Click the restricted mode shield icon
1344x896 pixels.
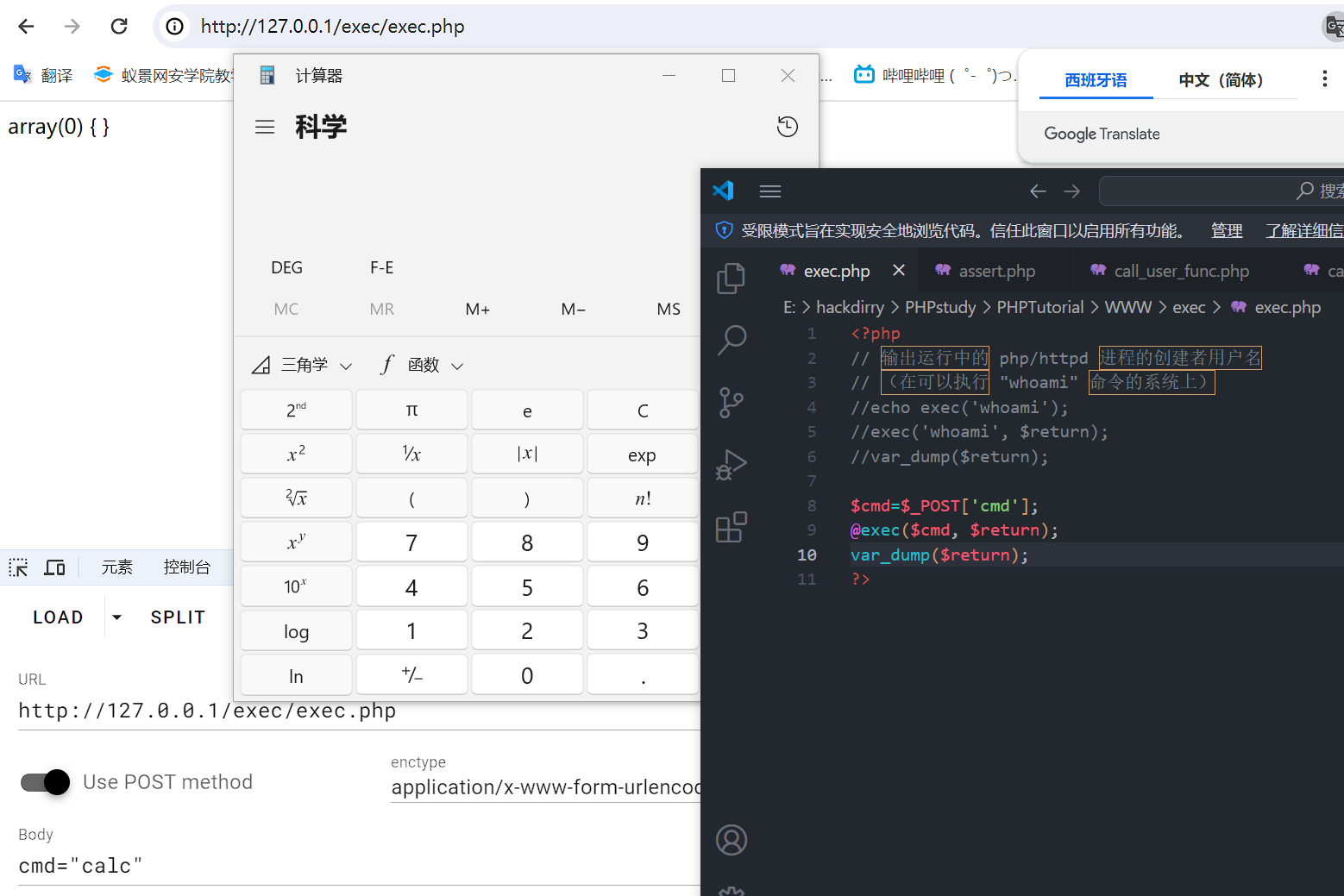pos(724,230)
